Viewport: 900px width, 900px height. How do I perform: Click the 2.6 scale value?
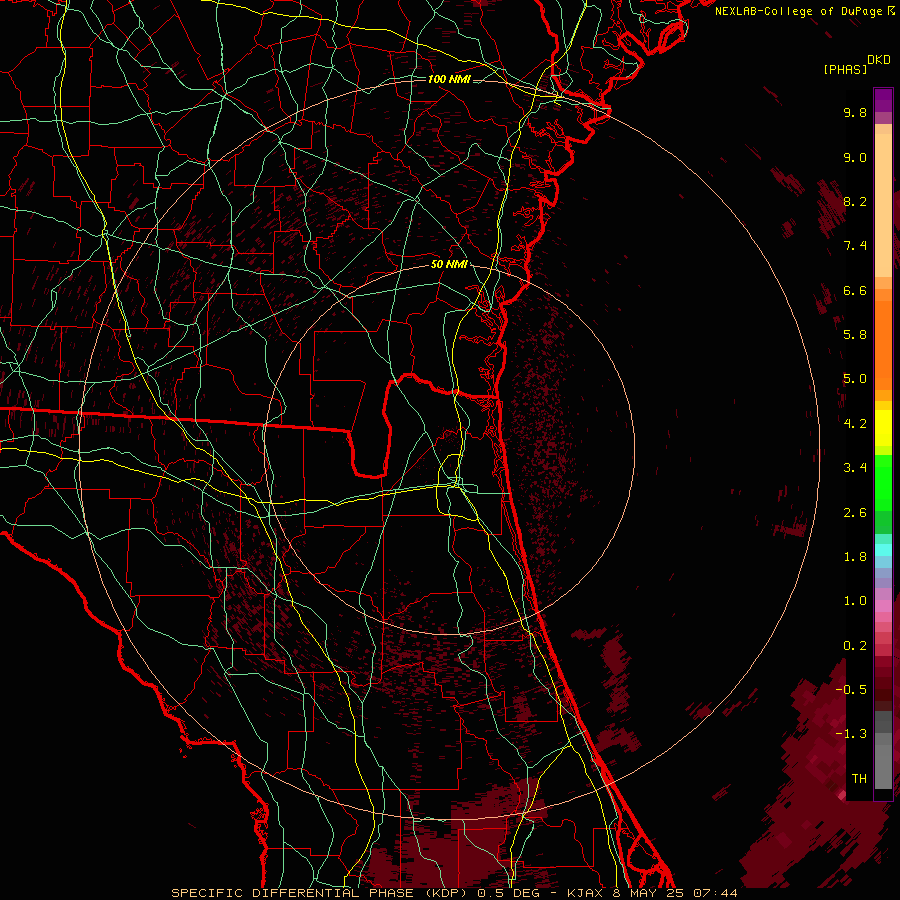pos(855,512)
